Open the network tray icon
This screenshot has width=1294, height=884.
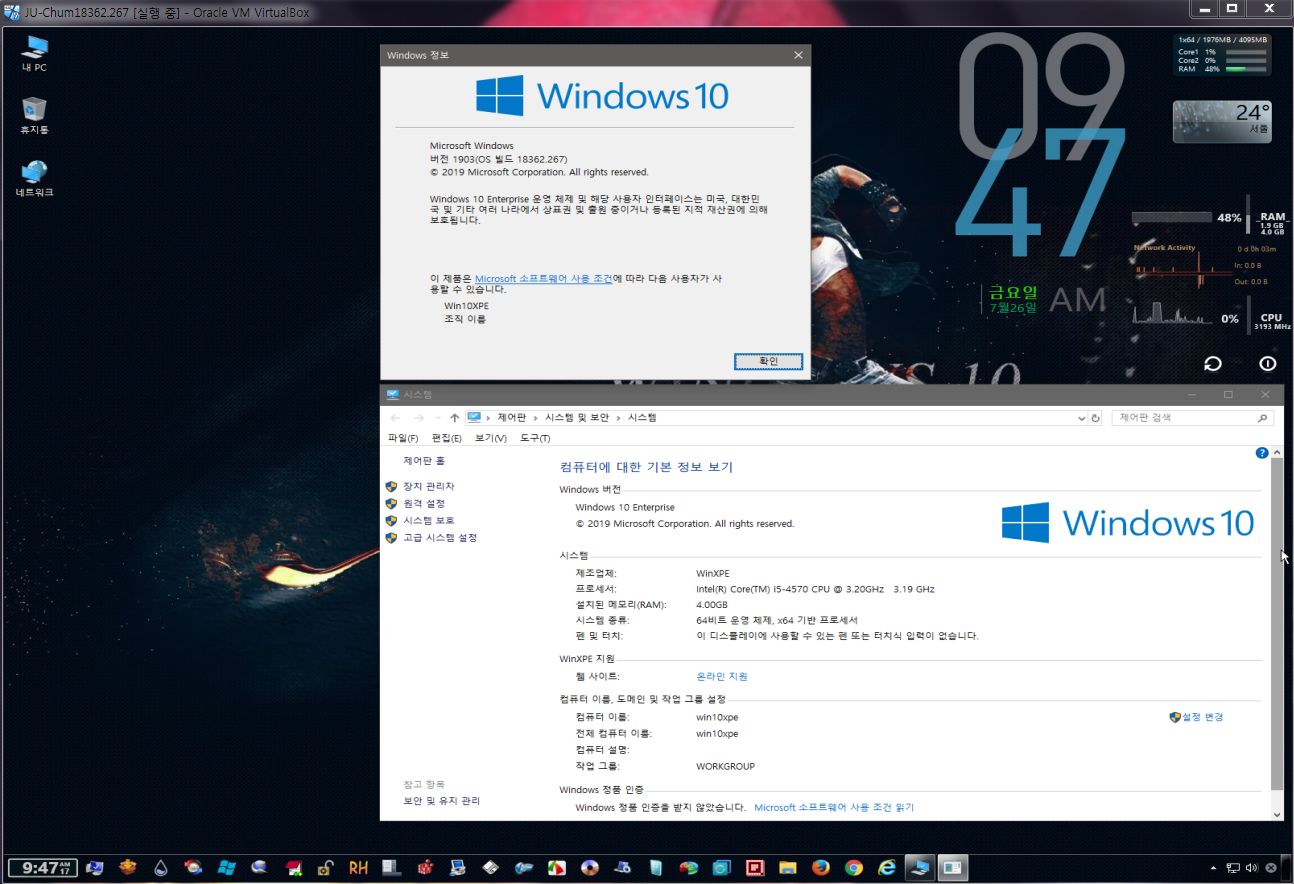(1233, 868)
